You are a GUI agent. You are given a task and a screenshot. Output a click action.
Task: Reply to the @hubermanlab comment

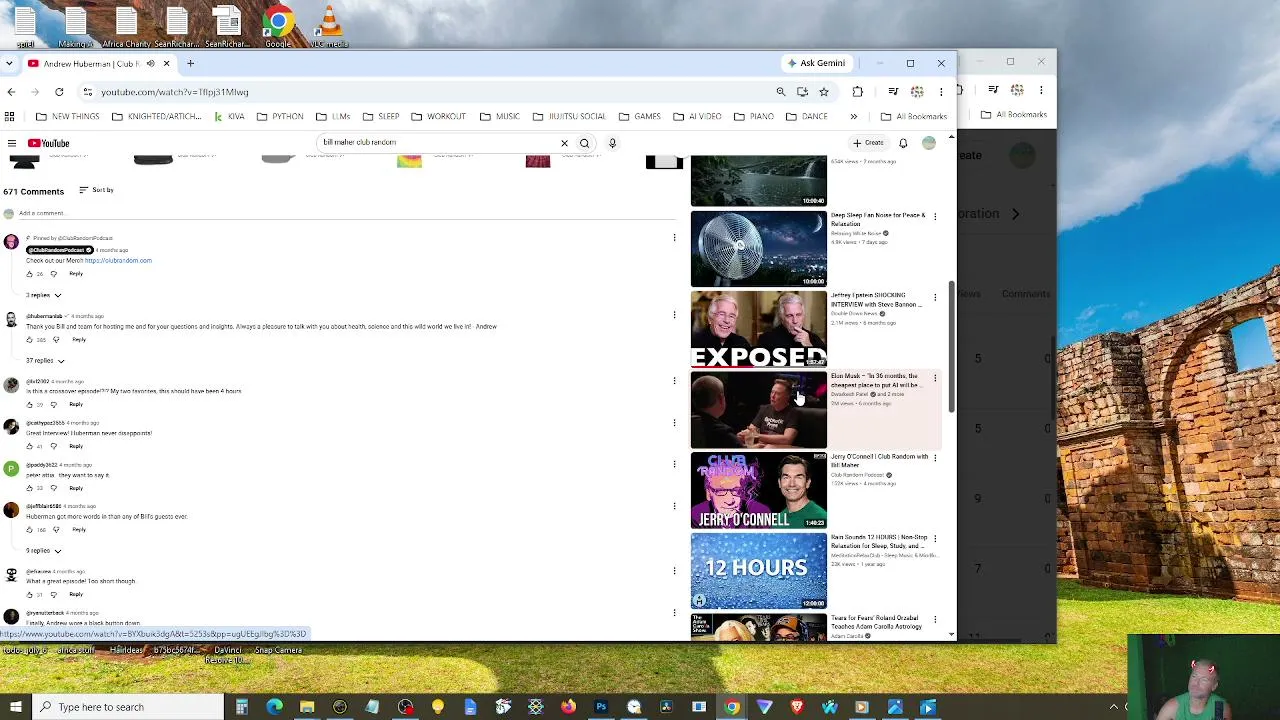79,340
